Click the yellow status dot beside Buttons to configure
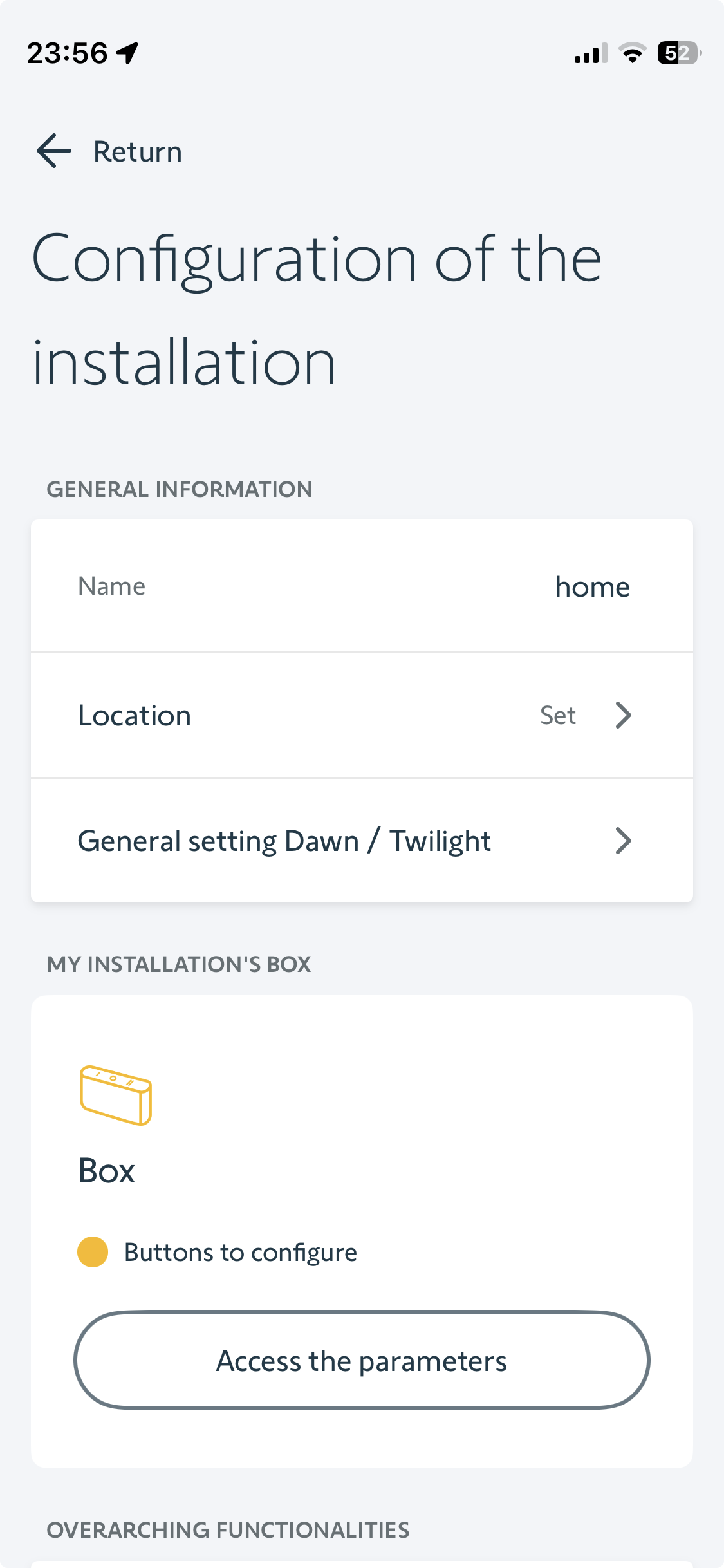The image size is (724, 1568). pos(93,1252)
